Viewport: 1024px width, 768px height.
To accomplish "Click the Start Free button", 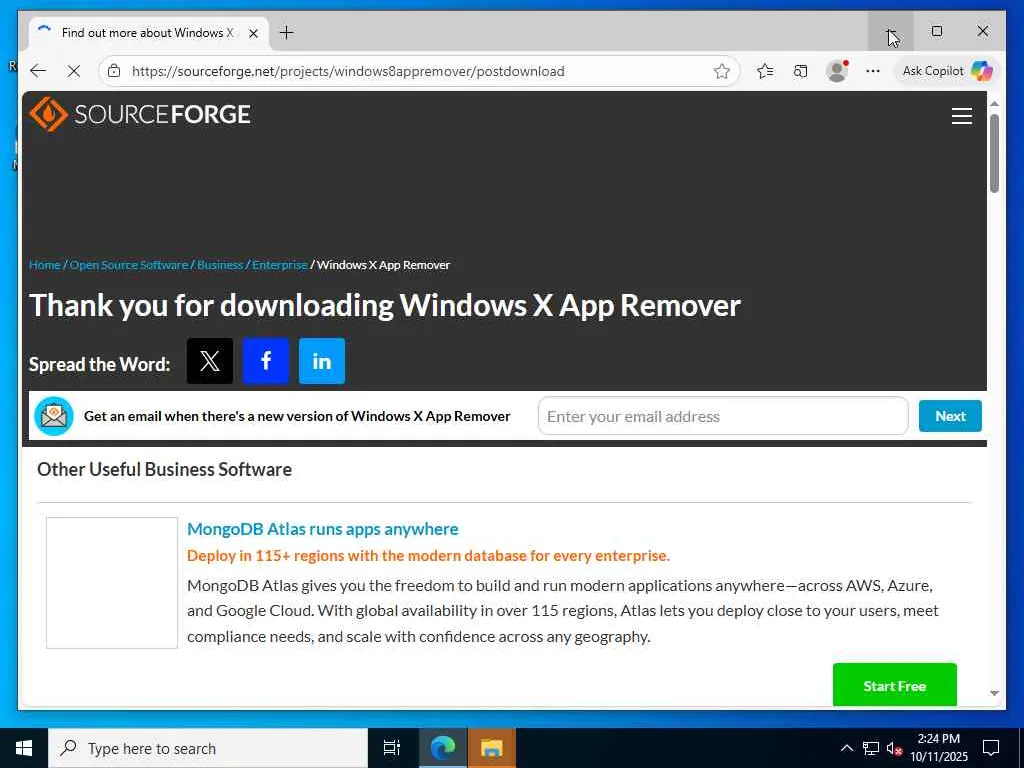I will [894, 686].
